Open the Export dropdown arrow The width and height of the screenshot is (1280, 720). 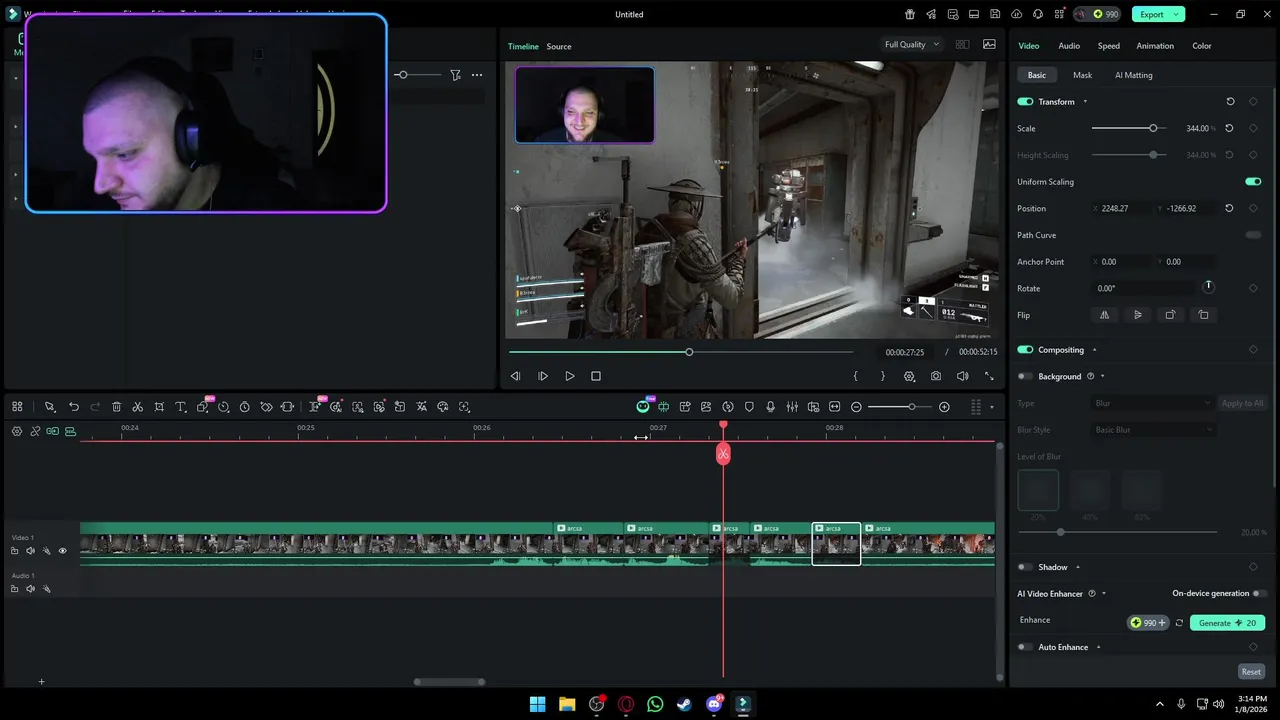tap(1176, 14)
